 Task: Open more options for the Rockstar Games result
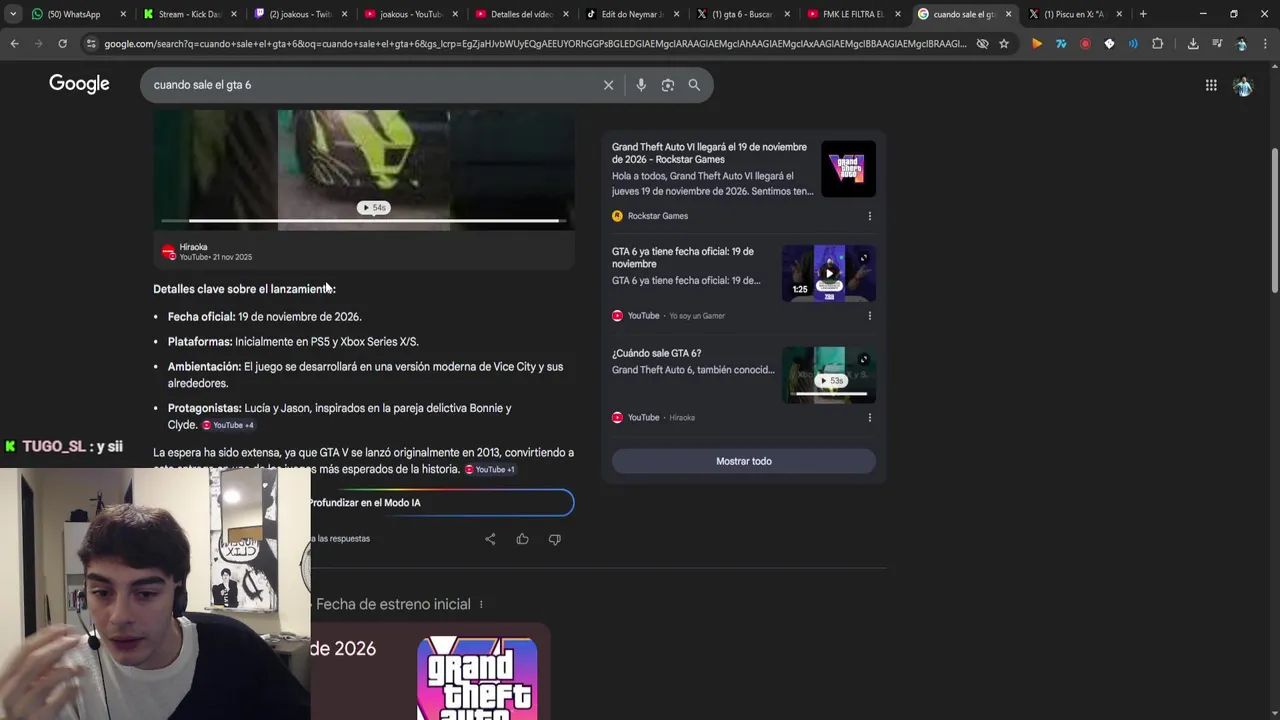pyautogui.click(x=869, y=216)
